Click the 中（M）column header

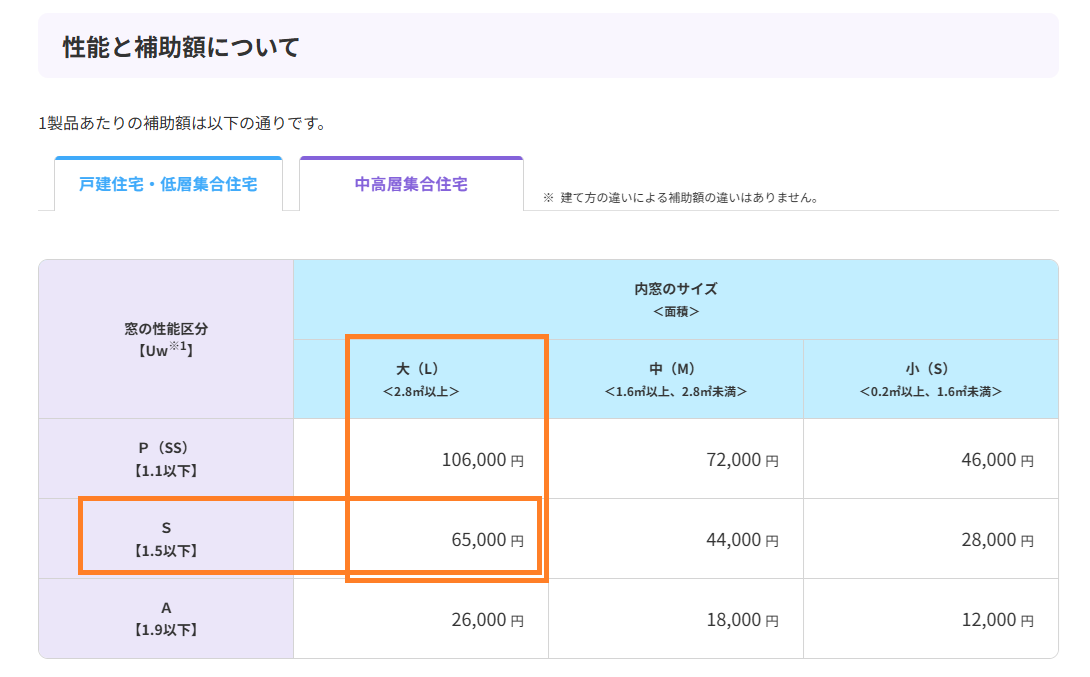pyautogui.click(x=676, y=379)
